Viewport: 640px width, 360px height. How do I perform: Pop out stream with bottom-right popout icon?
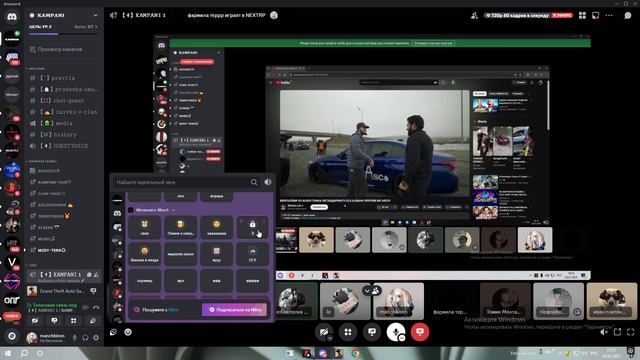(x=617, y=332)
